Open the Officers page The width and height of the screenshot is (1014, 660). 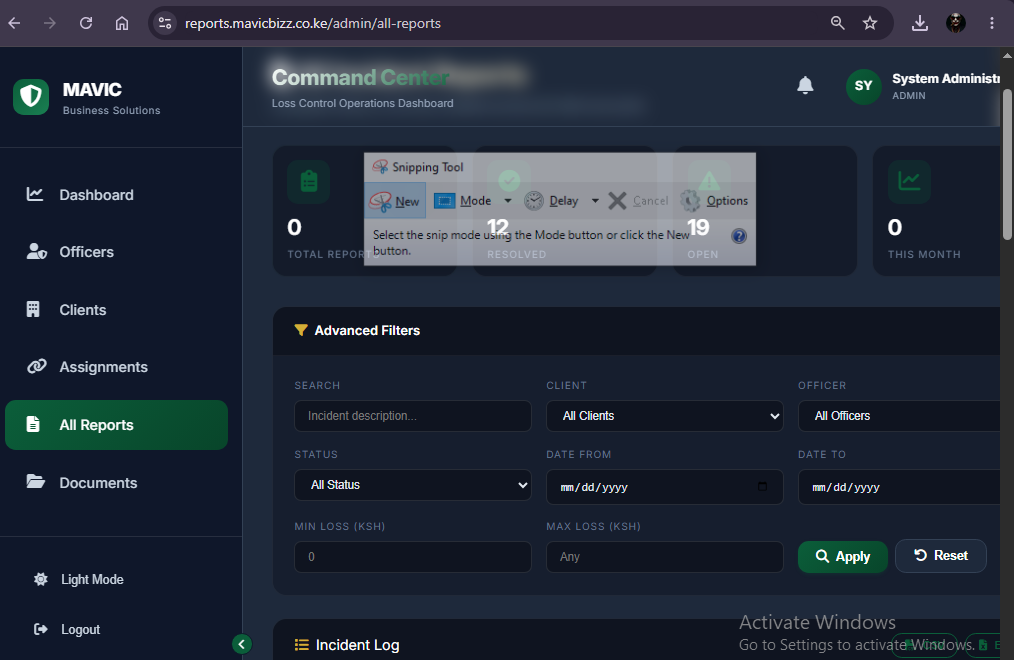click(116, 251)
